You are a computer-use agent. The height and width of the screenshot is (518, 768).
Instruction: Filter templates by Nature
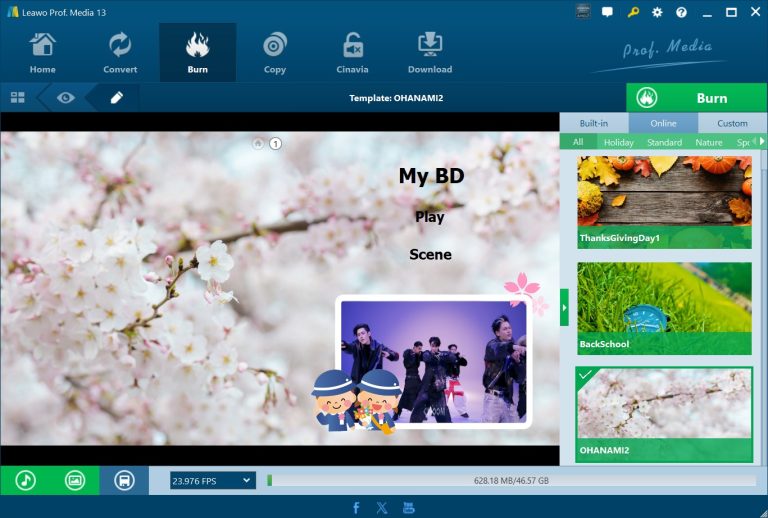click(x=709, y=142)
